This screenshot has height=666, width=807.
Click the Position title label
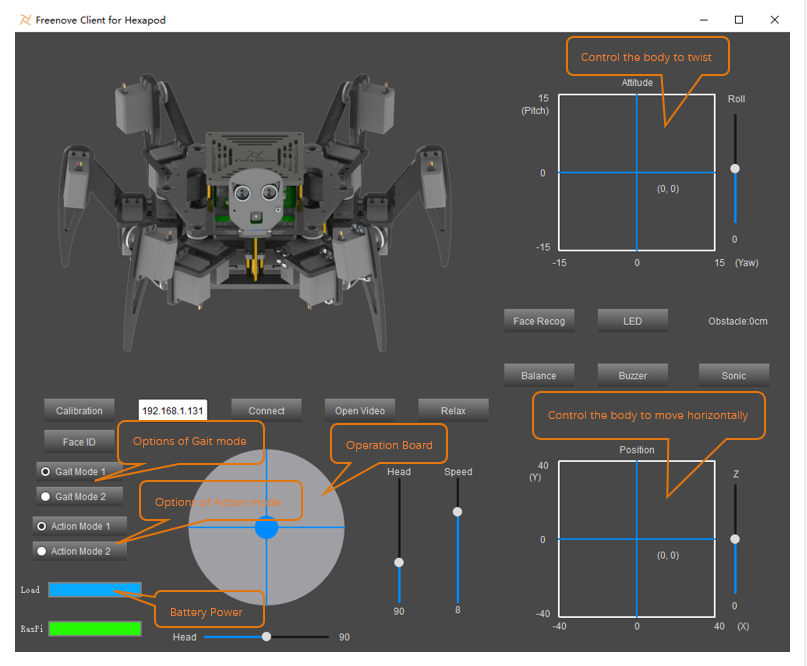pos(637,450)
